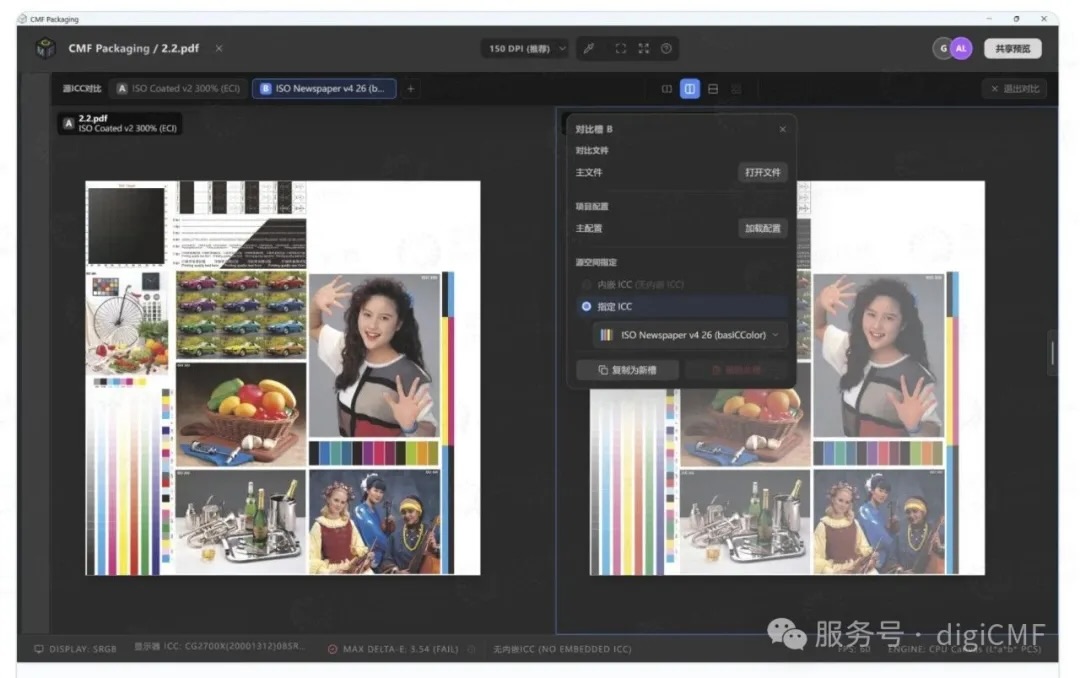Image resolution: width=1080 pixels, height=678 pixels.
Task: Click the dimmed fourth layout icon
Action: click(x=736, y=89)
